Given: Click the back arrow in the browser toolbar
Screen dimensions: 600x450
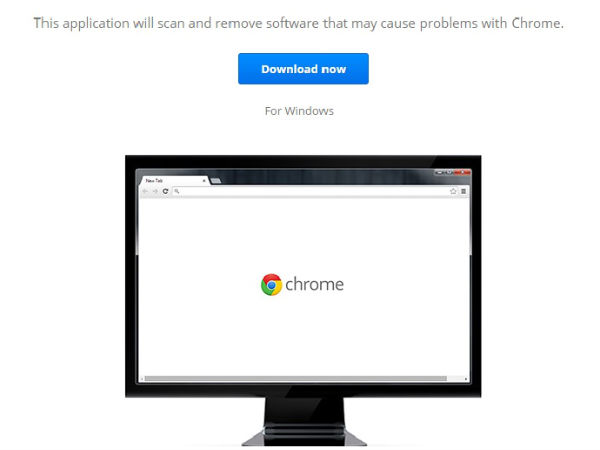Looking at the screenshot, I should tap(145, 191).
